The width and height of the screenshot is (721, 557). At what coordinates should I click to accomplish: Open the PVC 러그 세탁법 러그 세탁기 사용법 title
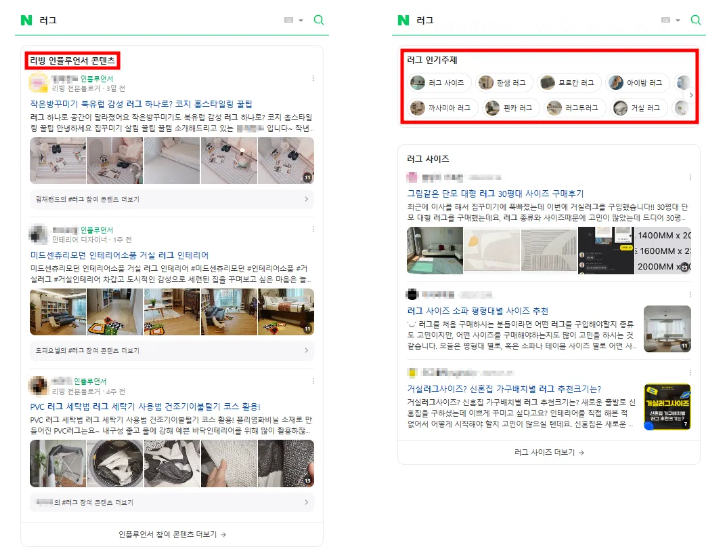(145, 407)
